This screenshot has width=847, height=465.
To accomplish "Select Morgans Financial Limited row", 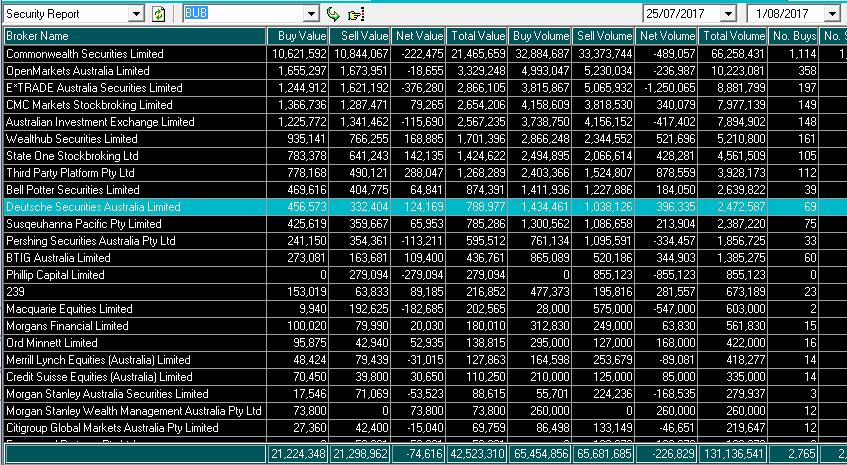I will click(x=424, y=326).
